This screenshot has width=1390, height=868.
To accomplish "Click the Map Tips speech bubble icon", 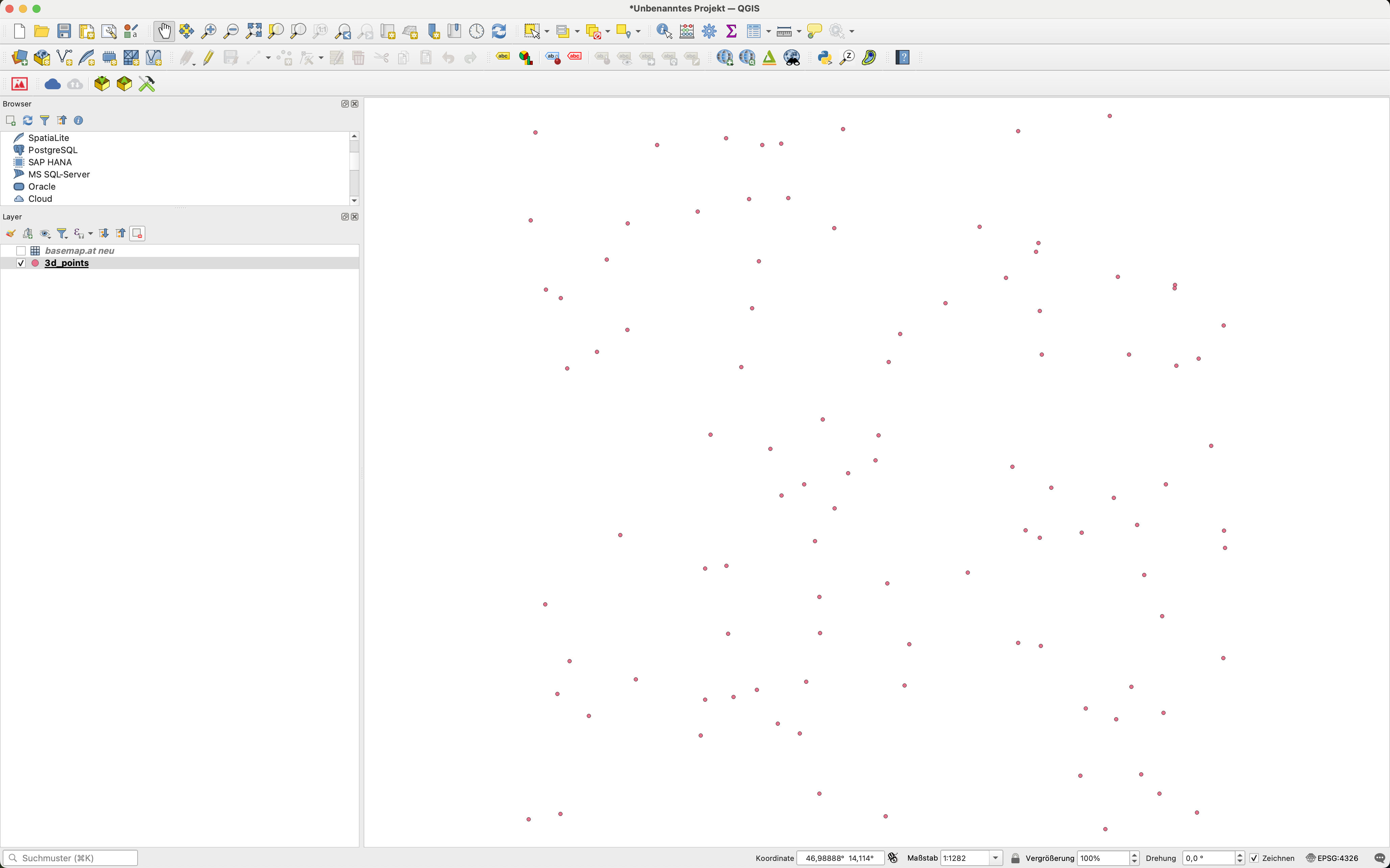I will click(x=814, y=31).
